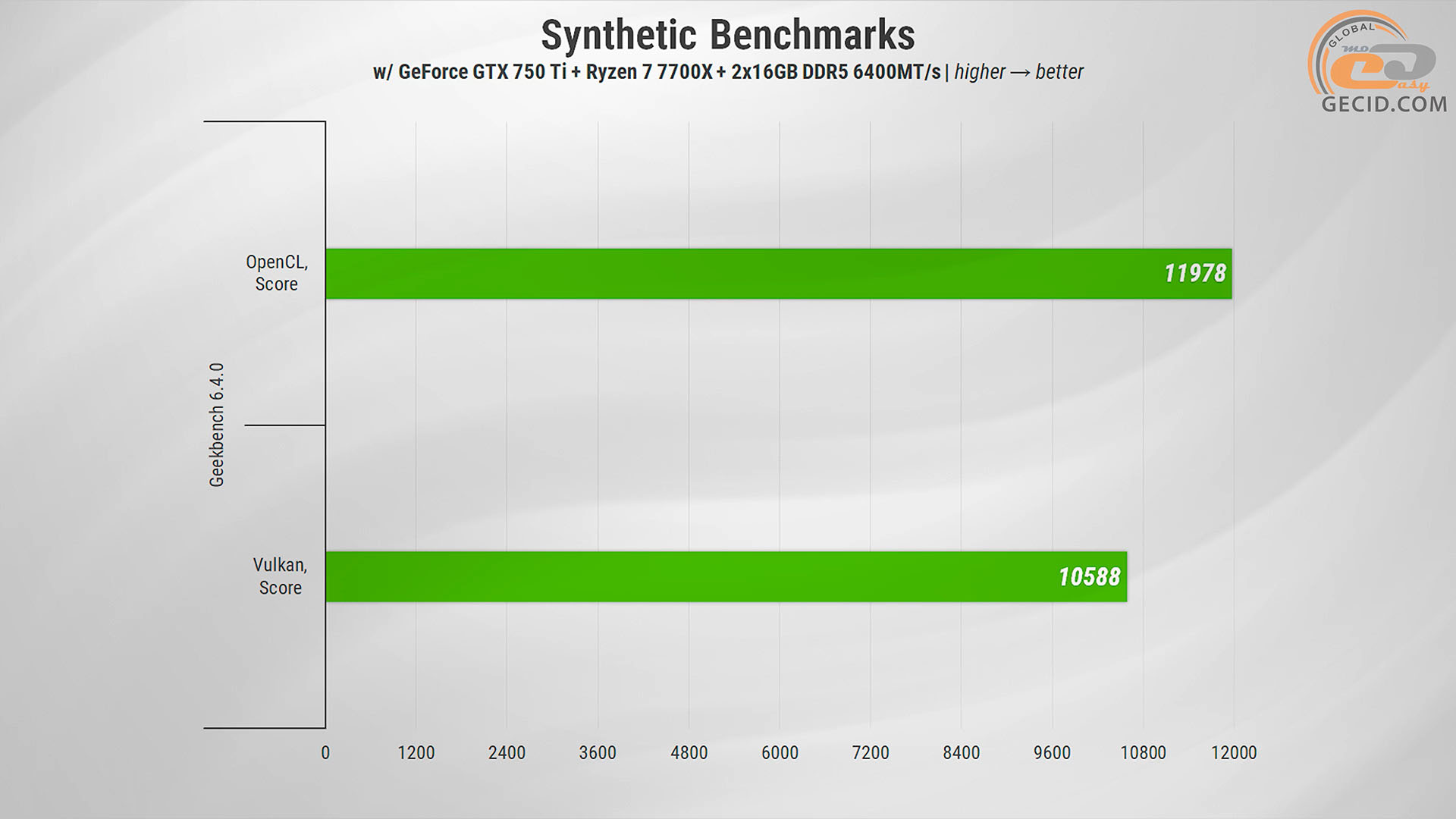Click the Geekbench 6.4.0 group label

pos(217,425)
